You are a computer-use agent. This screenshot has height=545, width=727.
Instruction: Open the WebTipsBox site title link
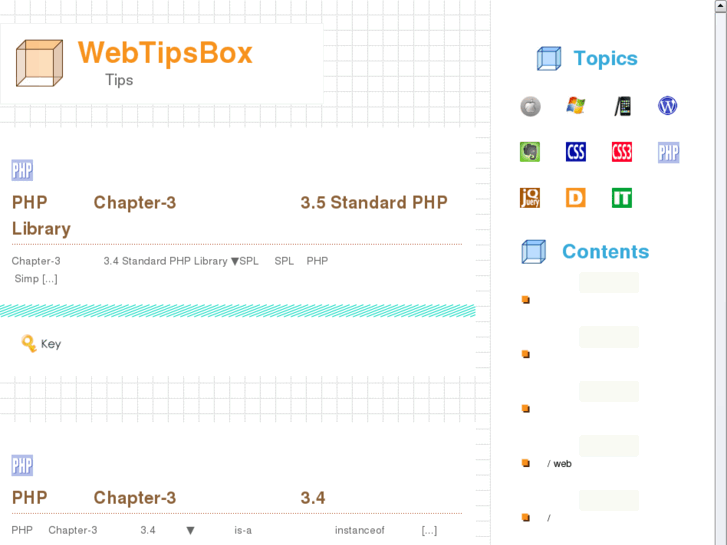click(x=165, y=52)
